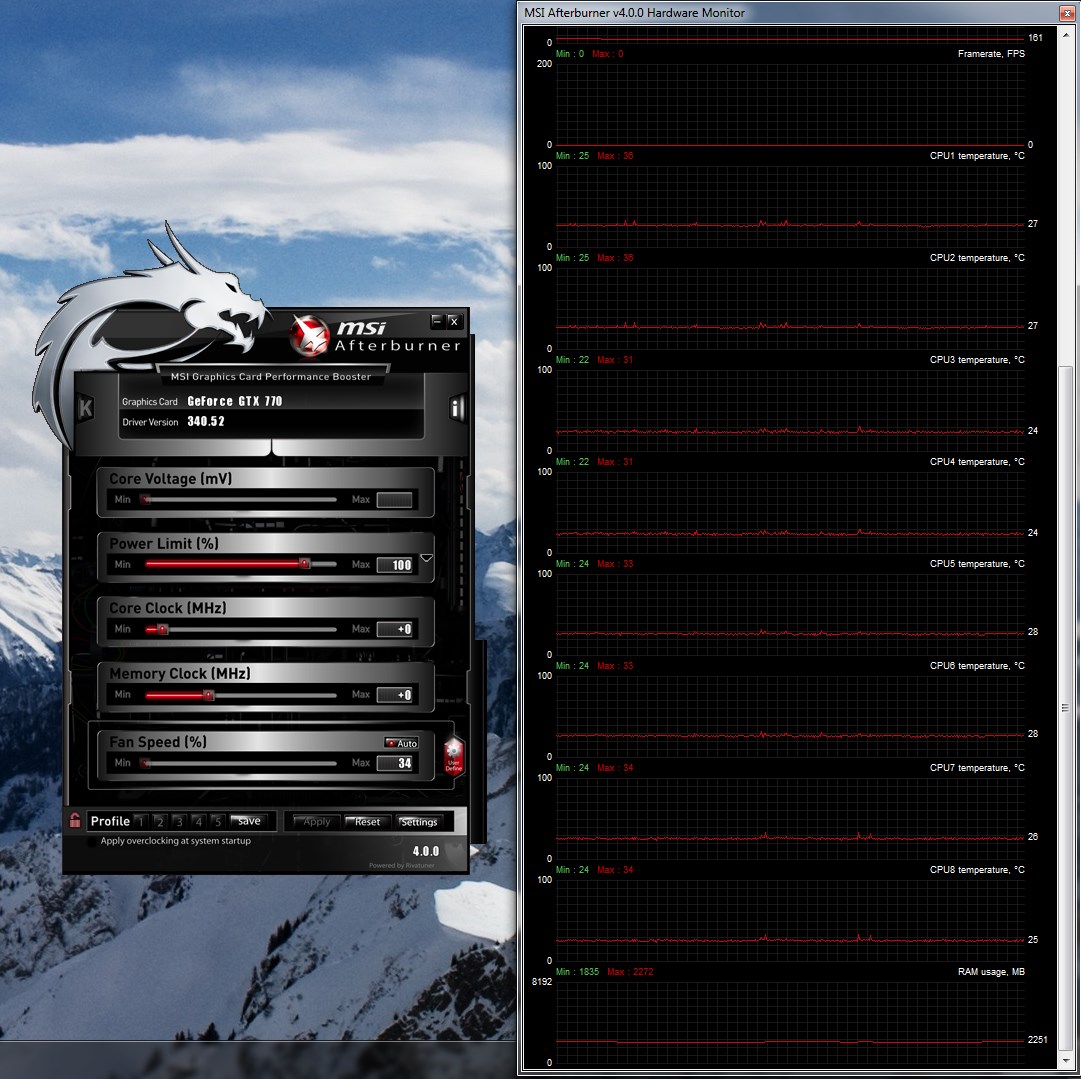The width and height of the screenshot is (1081, 1079).
Task: Click the Framerate, FPS graph
Action: pos(790,104)
